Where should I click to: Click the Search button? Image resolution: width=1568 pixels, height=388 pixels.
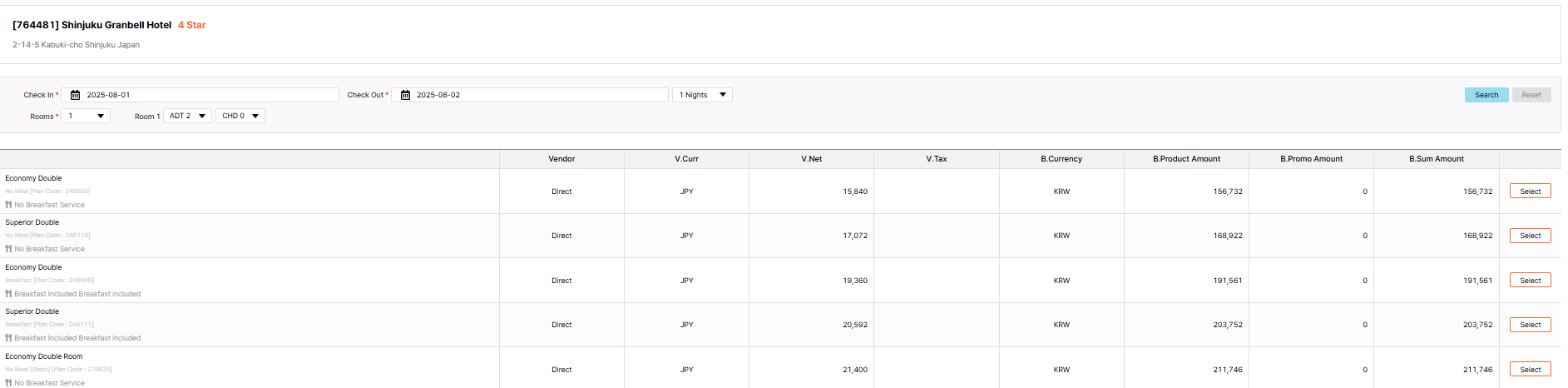1486,95
